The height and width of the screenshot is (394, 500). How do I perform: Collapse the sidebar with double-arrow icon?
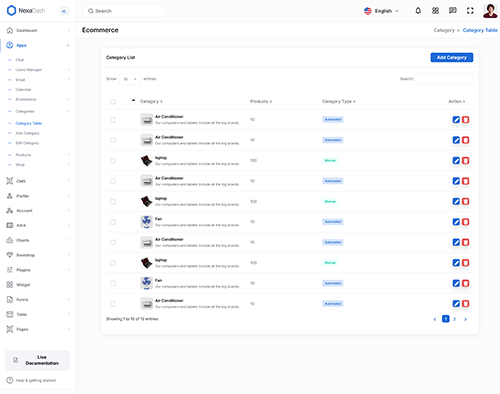pos(64,11)
